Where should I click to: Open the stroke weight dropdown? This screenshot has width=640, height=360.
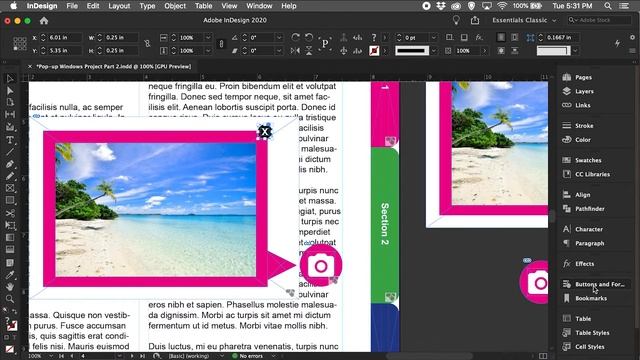[434, 37]
